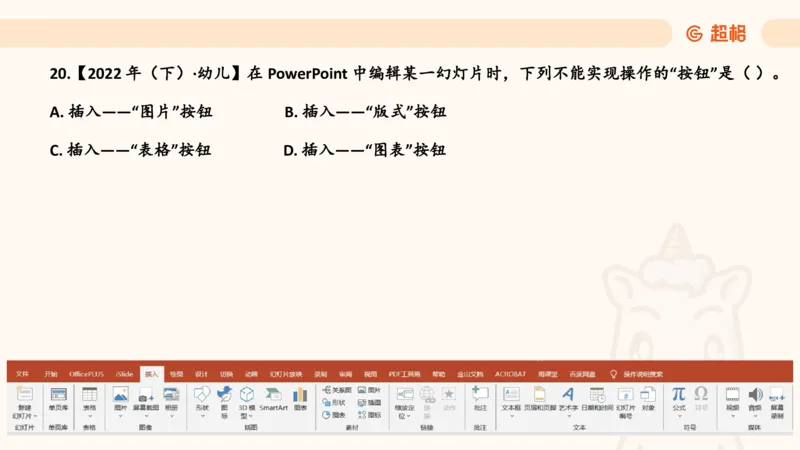Click the 页眉和页脚 header and footer icon

[x=540, y=394]
